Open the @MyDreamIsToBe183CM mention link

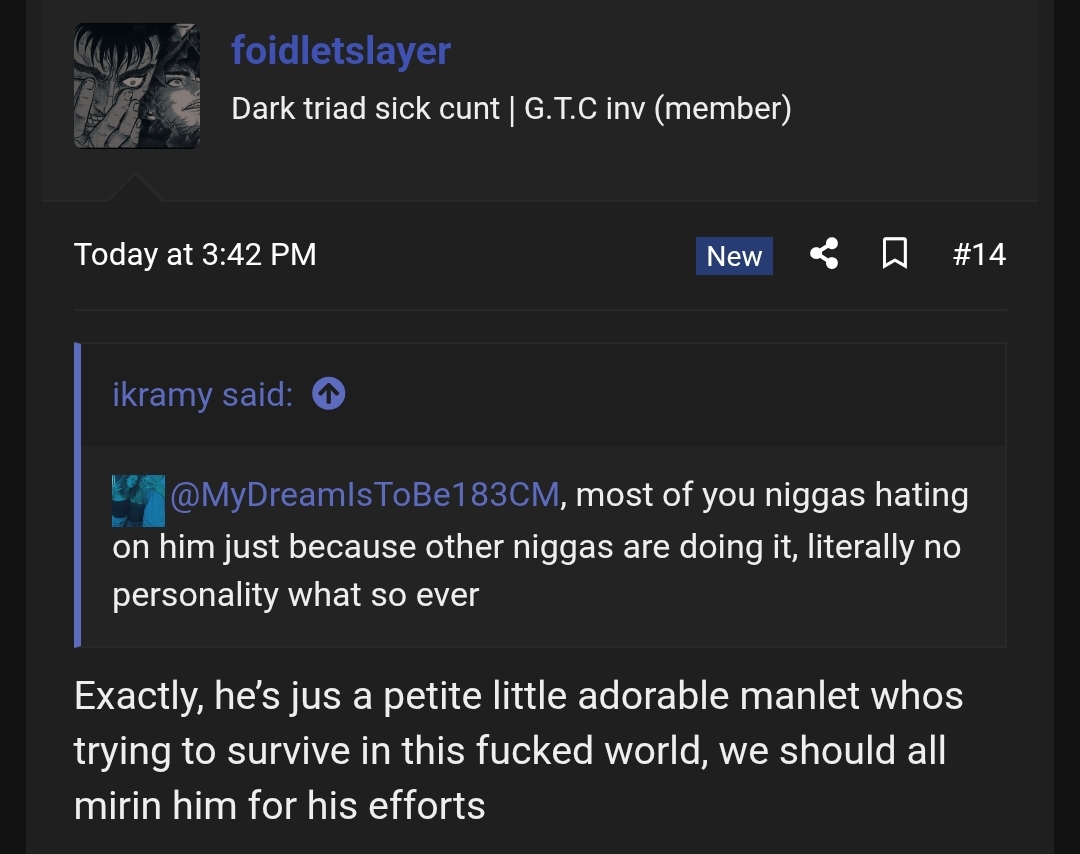pyautogui.click(x=365, y=495)
